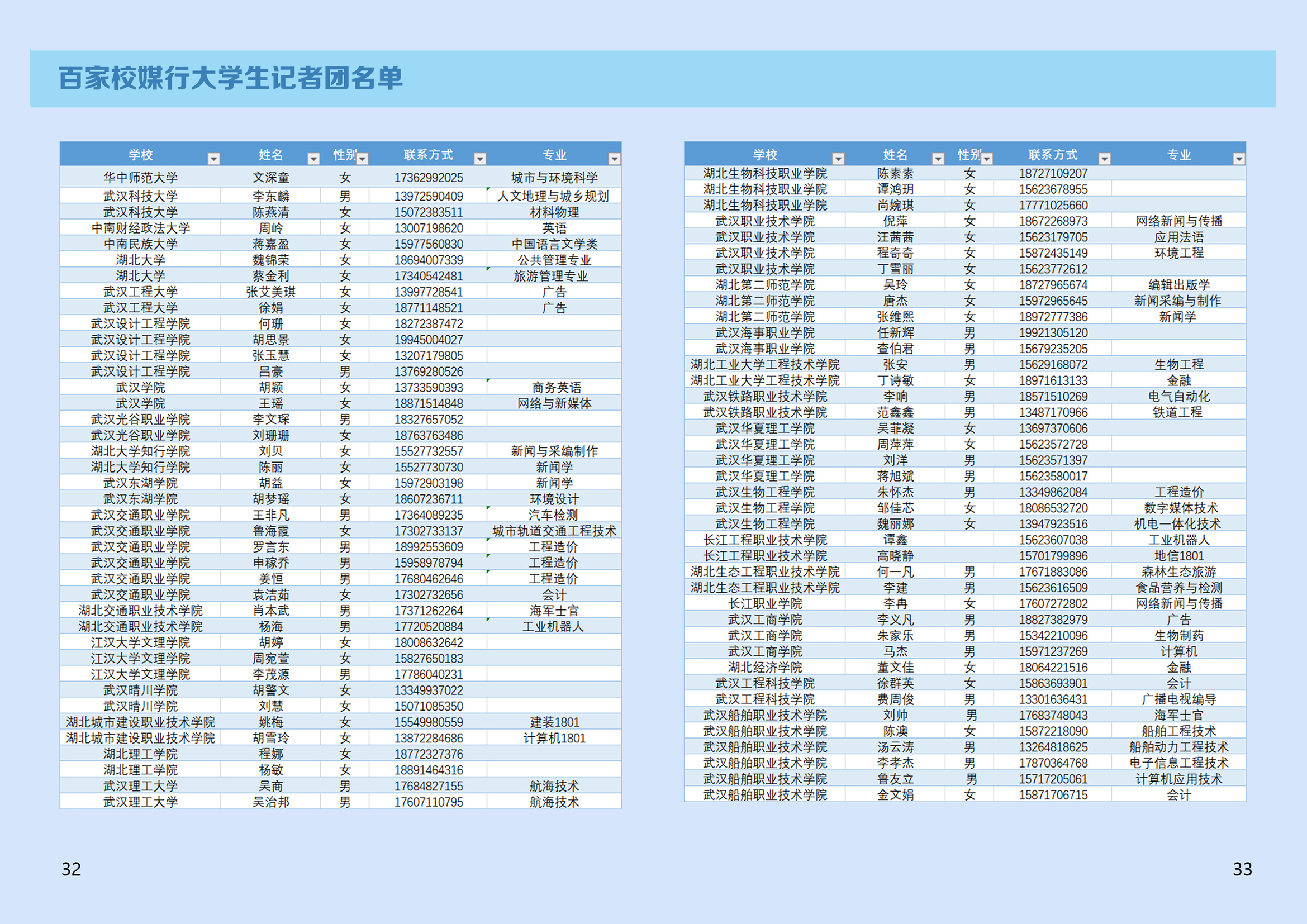
Task: Click major cell 森林生态旅游
Action: click(x=1179, y=571)
